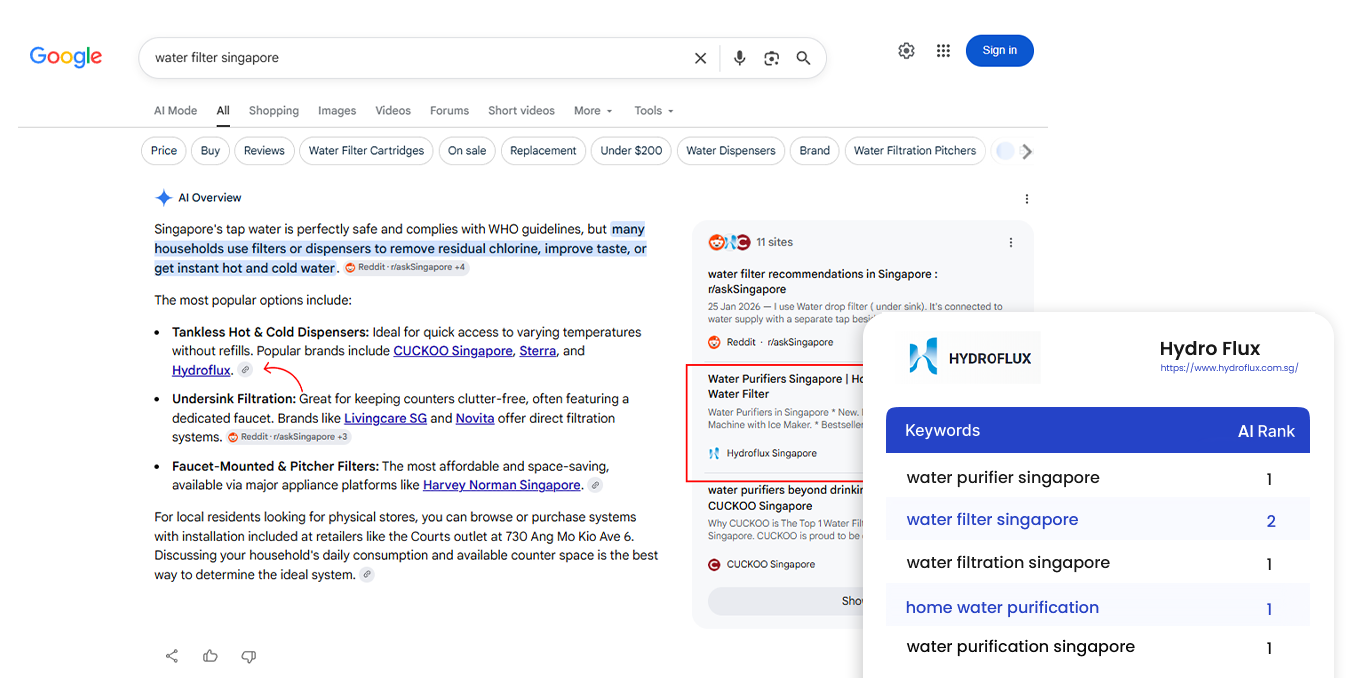Screen dimensions: 1352x678
Task: Open the Novita link
Action: [x=475, y=418]
